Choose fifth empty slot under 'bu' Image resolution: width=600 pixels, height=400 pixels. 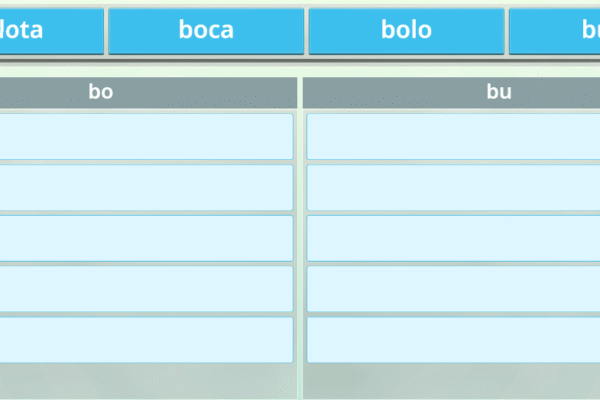453,340
